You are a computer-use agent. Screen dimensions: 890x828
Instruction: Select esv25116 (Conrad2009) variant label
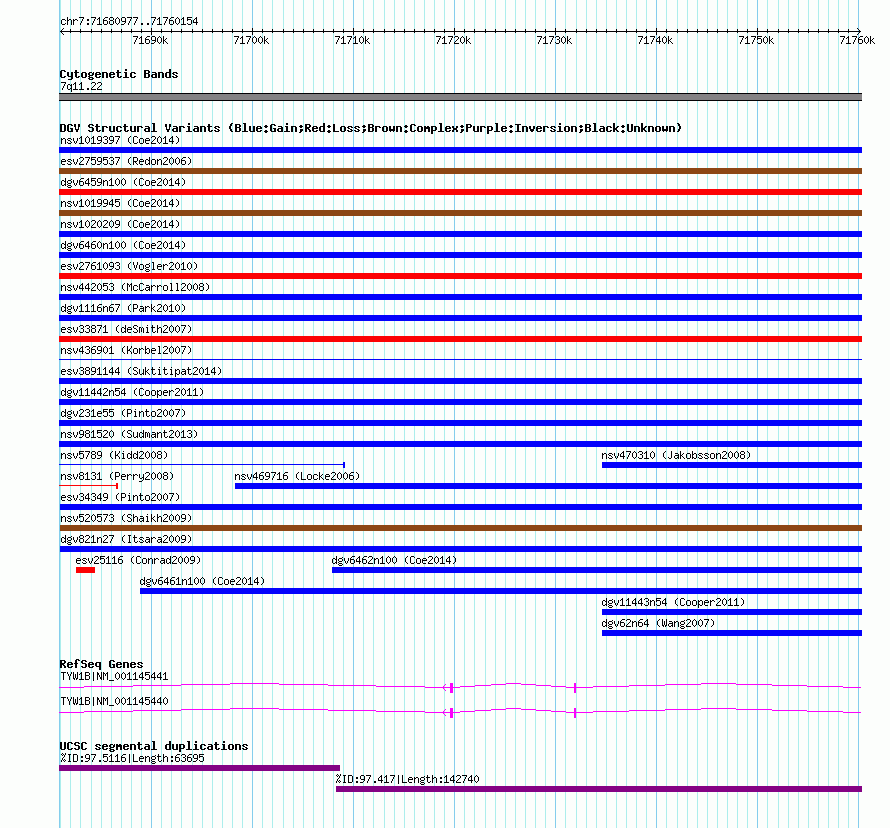coord(138,560)
